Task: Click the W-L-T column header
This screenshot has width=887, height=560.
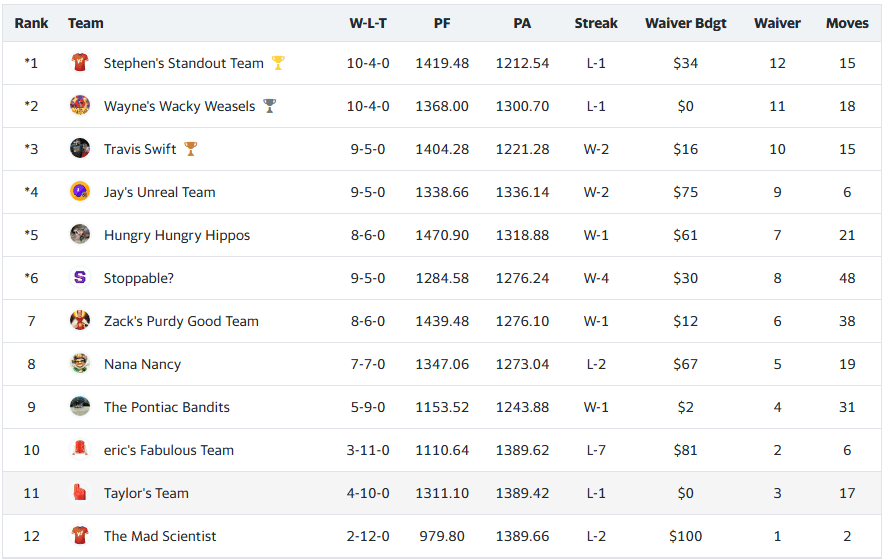Action: coord(368,23)
